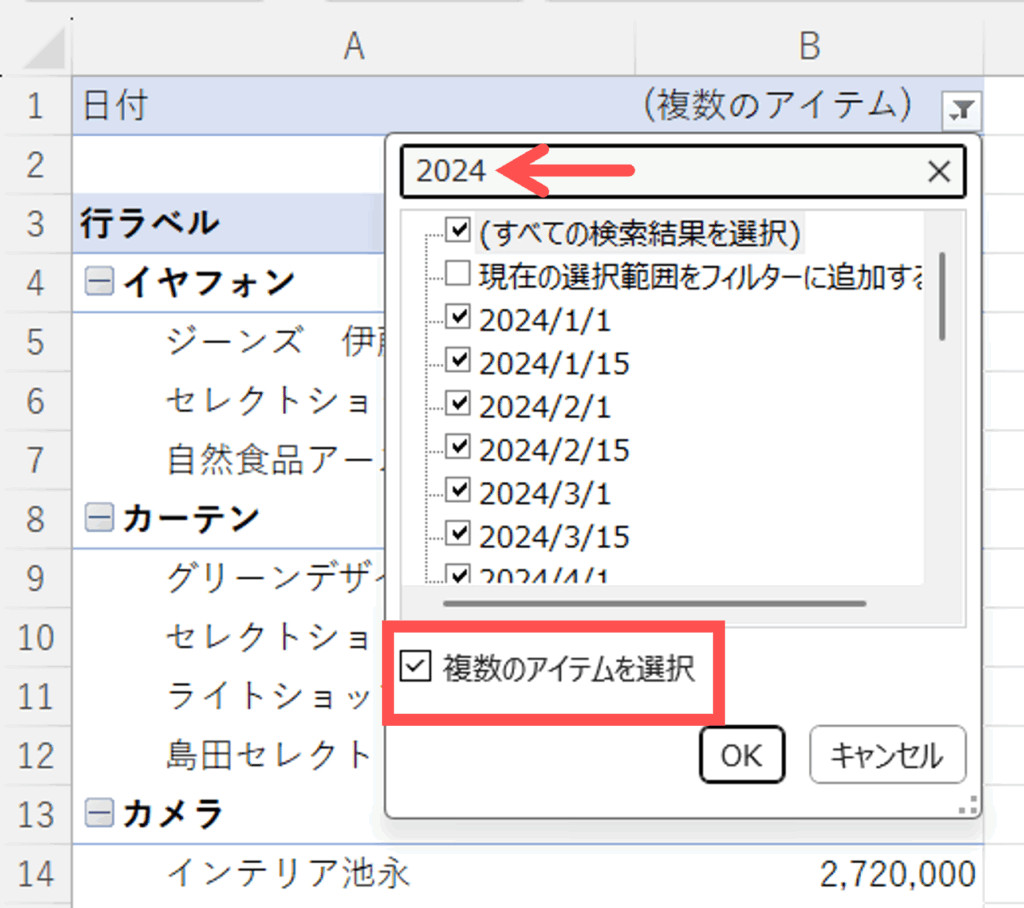Clear the 2024 search text with X
This screenshot has width=1024, height=908.
939,172
